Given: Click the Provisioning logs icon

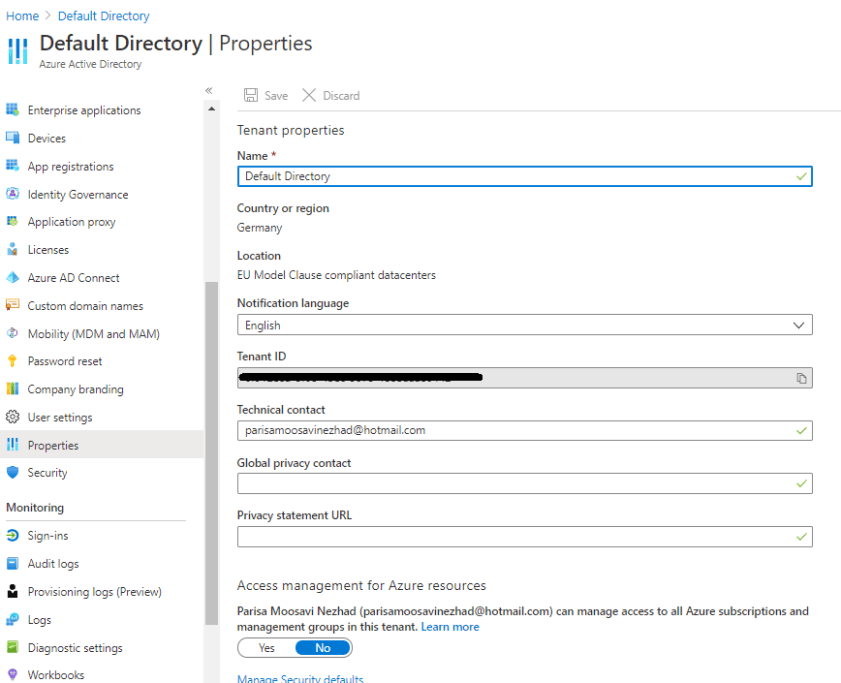Looking at the screenshot, I should [x=12, y=591].
